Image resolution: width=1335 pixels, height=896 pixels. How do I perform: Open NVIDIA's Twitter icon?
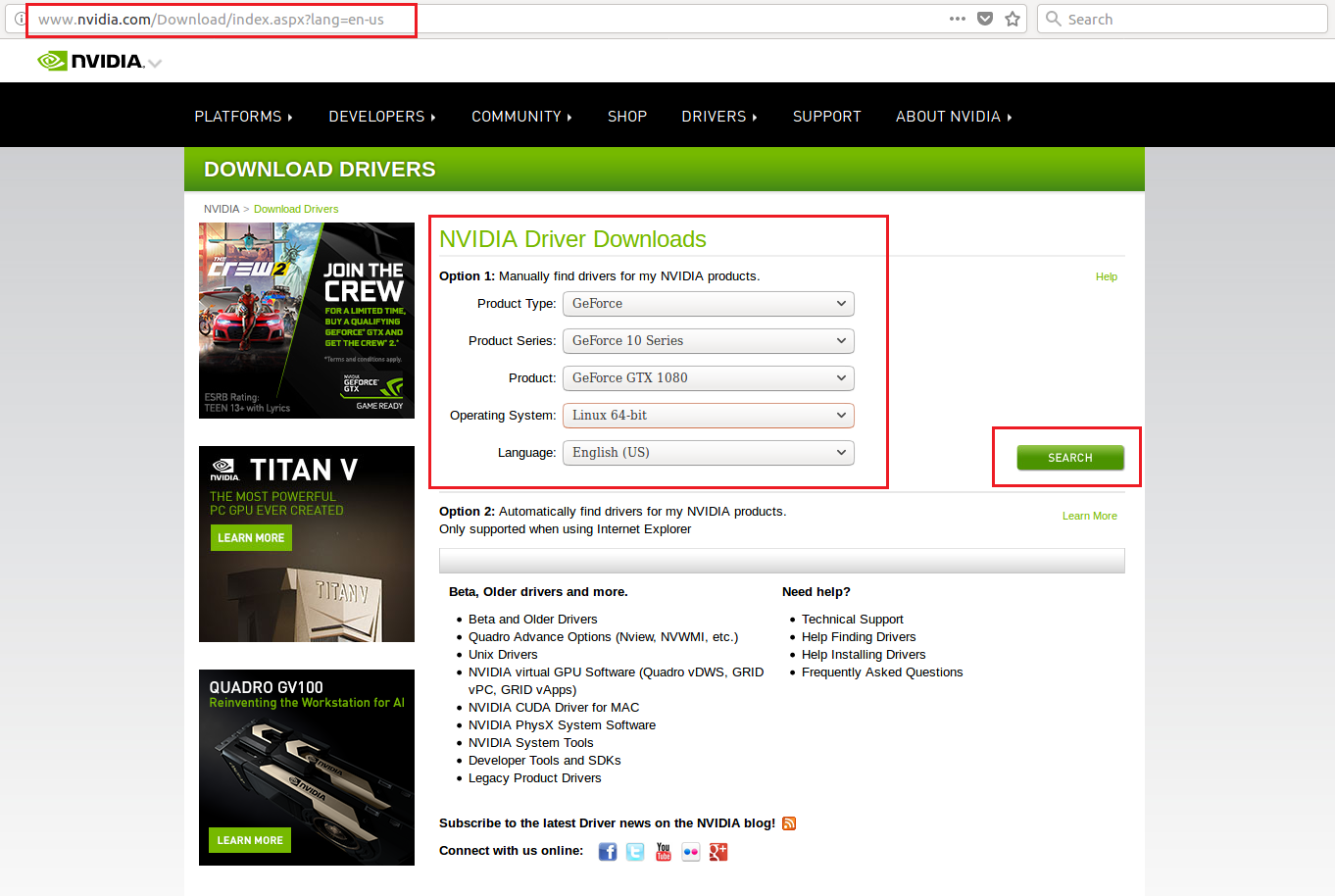pos(635,852)
